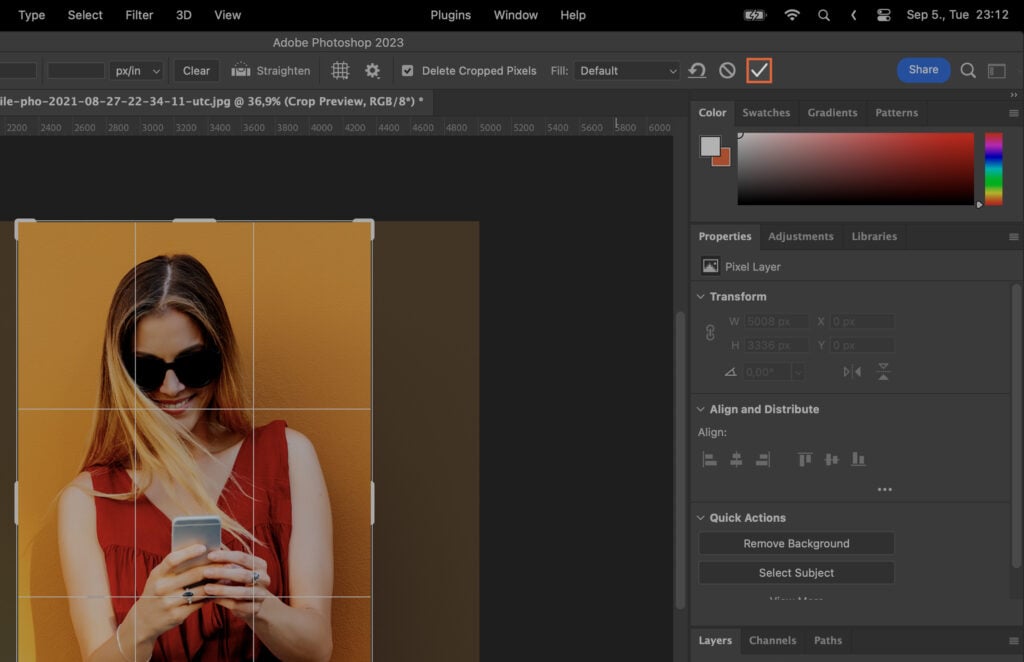Image resolution: width=1024 pixels, height=662 pixels.
Task: Cancel the crop using the slash icon
Action: 727,70
